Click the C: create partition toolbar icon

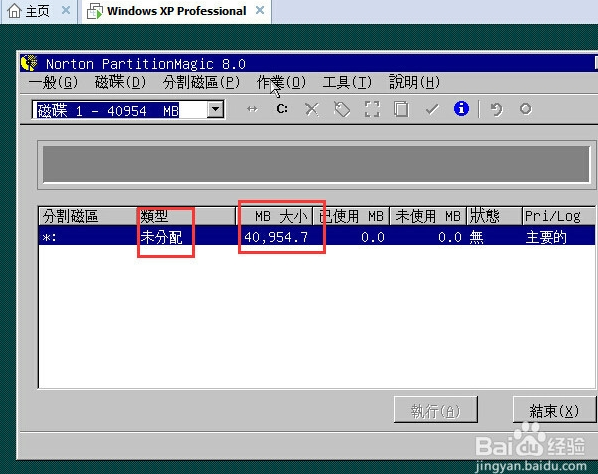tap(282, 109)
